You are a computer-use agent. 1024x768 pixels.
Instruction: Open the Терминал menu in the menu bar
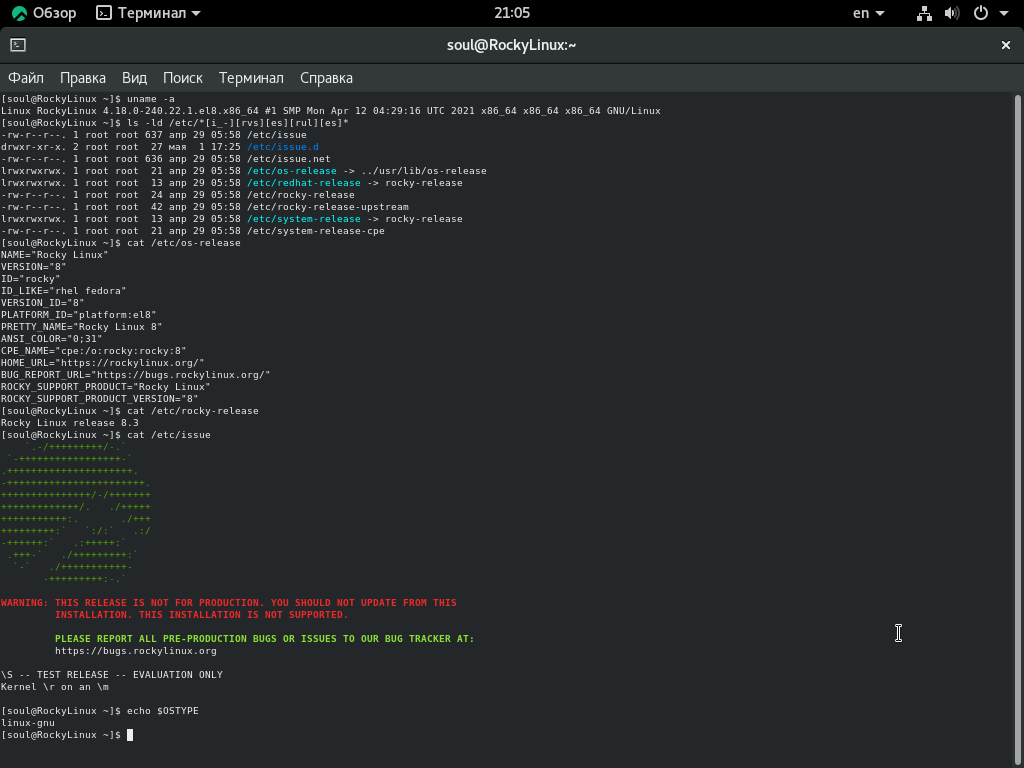click(x=251, y=78)
